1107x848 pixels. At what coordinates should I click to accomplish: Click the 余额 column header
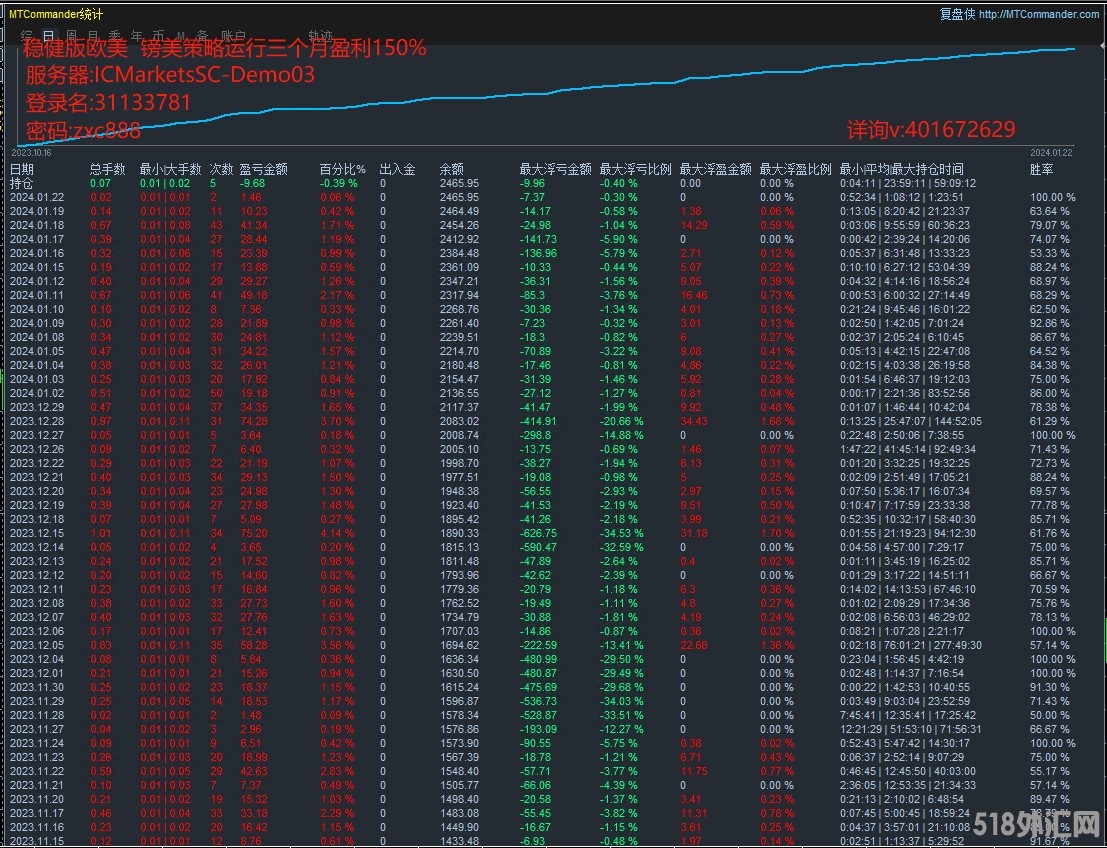pos(451,170)
